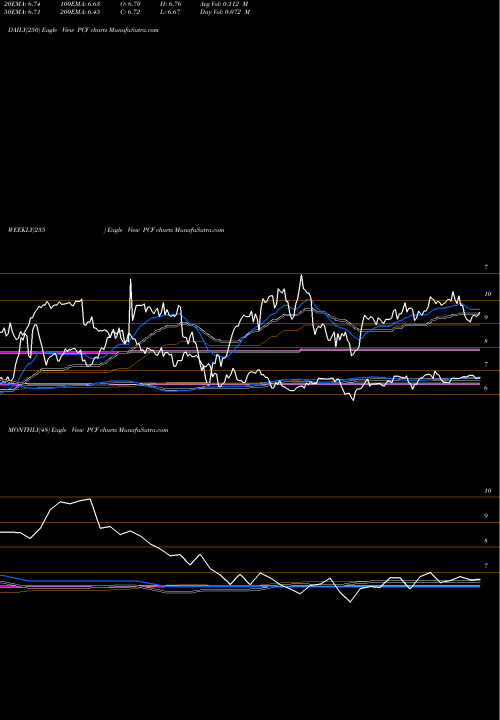Click the 50EMA: 6.71 value
Image resolution: width=500 pixels, height=720 pixels.
point(22,12)
